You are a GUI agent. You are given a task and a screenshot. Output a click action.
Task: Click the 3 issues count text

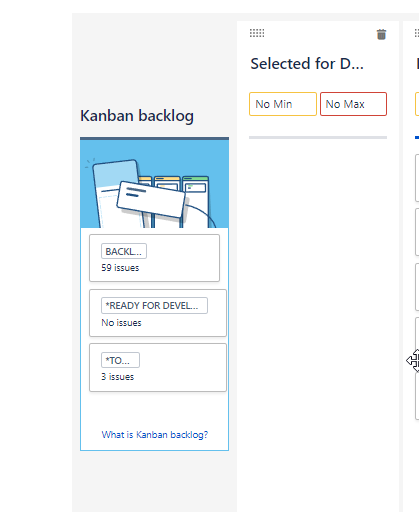[x=117, y=377]
